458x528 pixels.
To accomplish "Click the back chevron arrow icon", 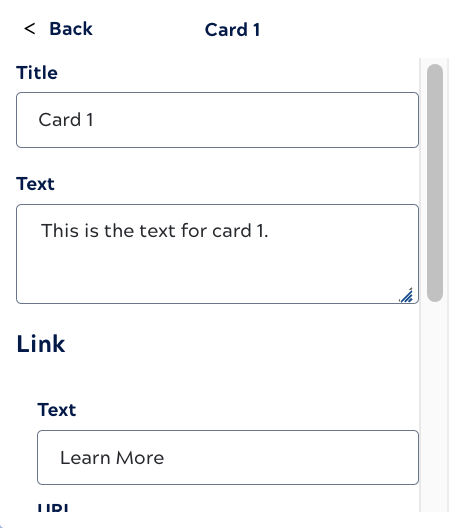I will tap(30, 29).
